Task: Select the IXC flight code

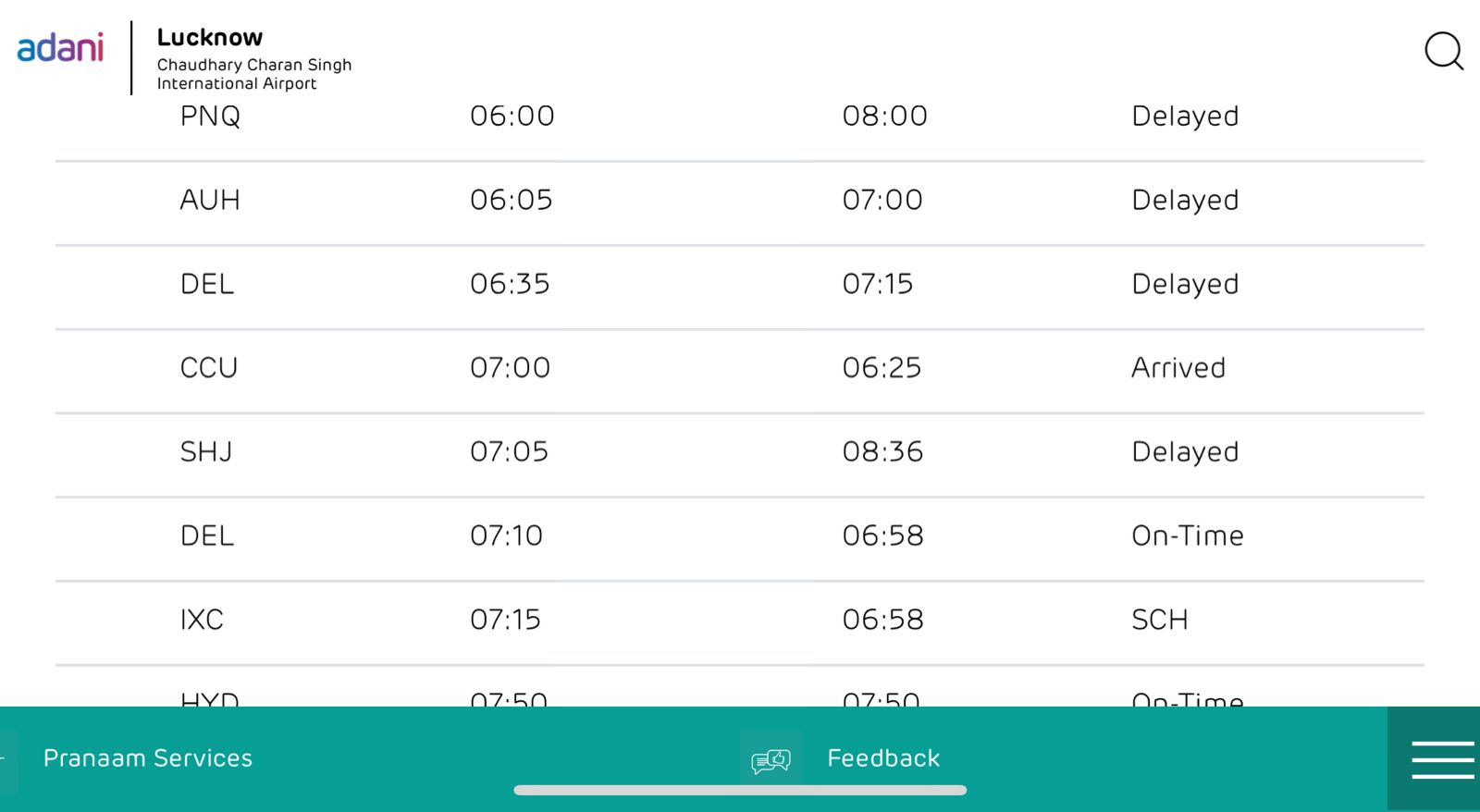Action: [x=202, y=620]
